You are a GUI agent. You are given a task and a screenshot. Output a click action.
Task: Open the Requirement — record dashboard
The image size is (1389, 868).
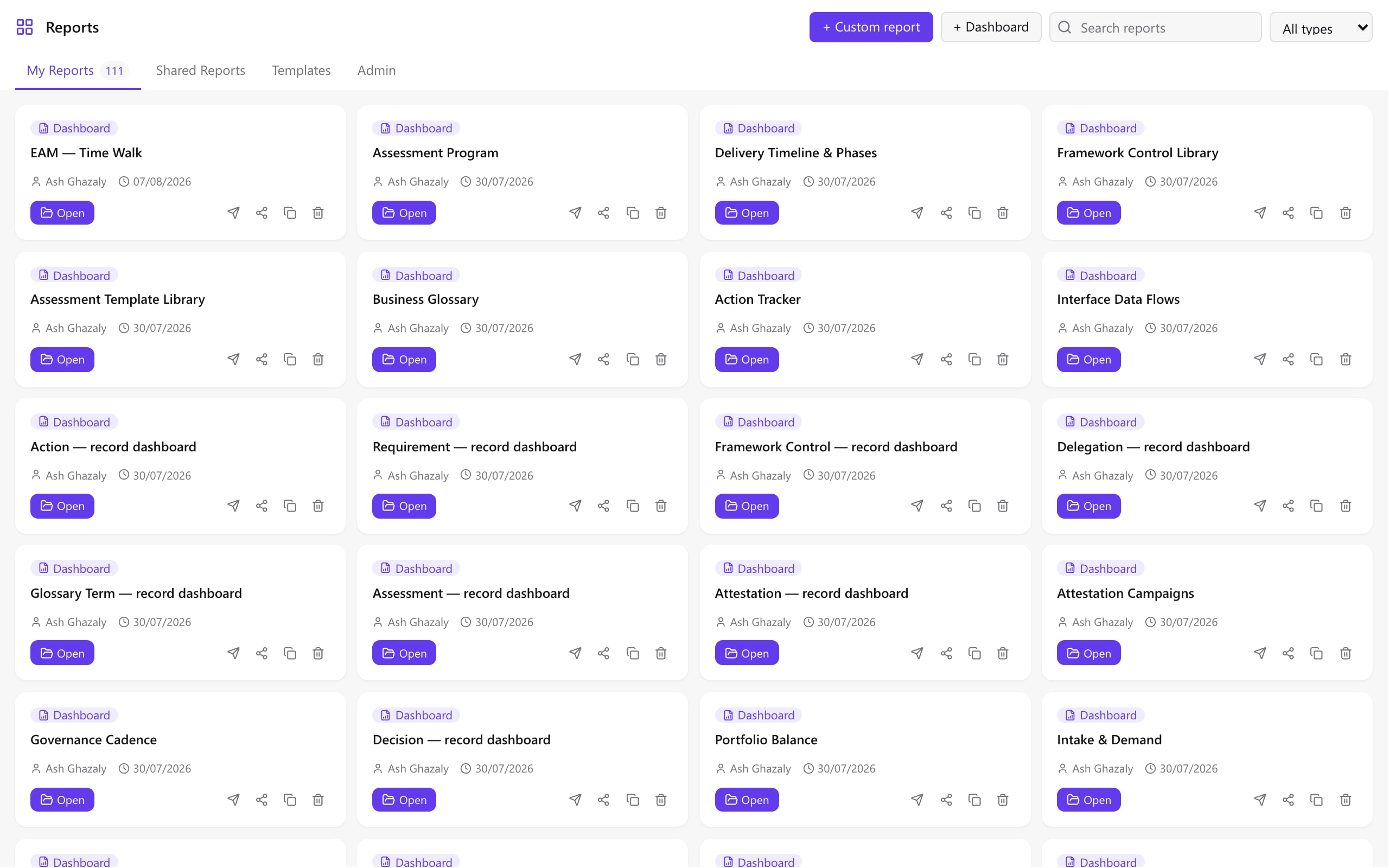pos(405,506)
